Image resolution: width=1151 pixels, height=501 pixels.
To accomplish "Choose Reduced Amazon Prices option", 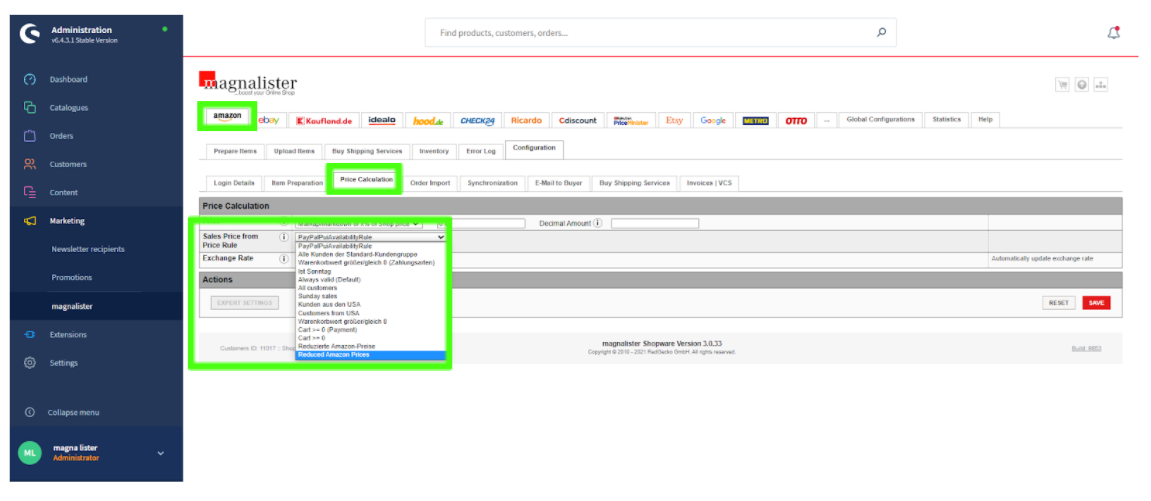I will [370, 355].
